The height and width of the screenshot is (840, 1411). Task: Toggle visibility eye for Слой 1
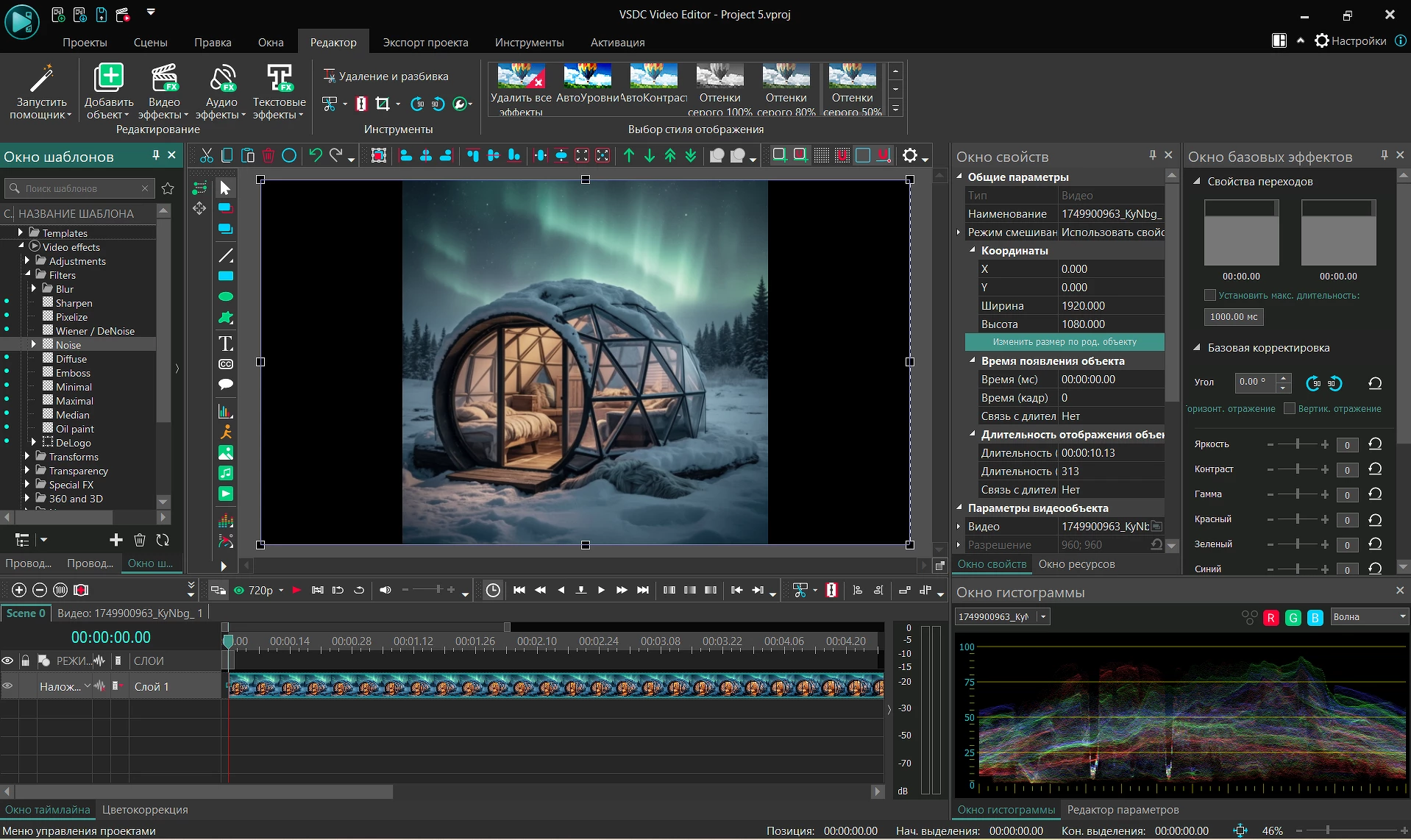[x=8, y=686]
